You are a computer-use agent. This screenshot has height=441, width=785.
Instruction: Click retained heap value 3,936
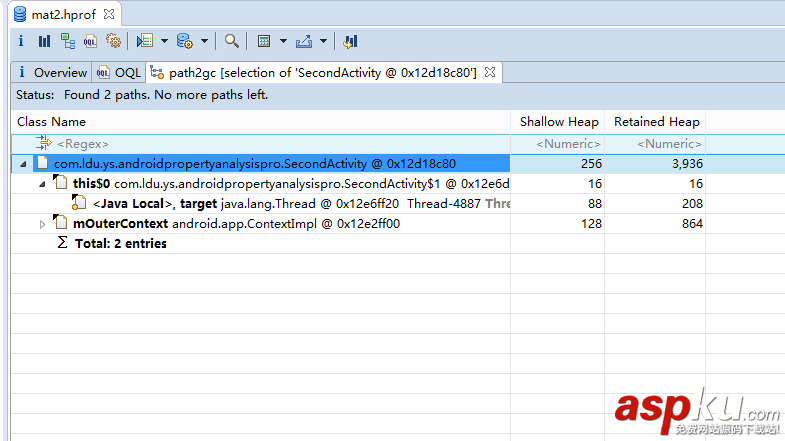tap(687, 164)
